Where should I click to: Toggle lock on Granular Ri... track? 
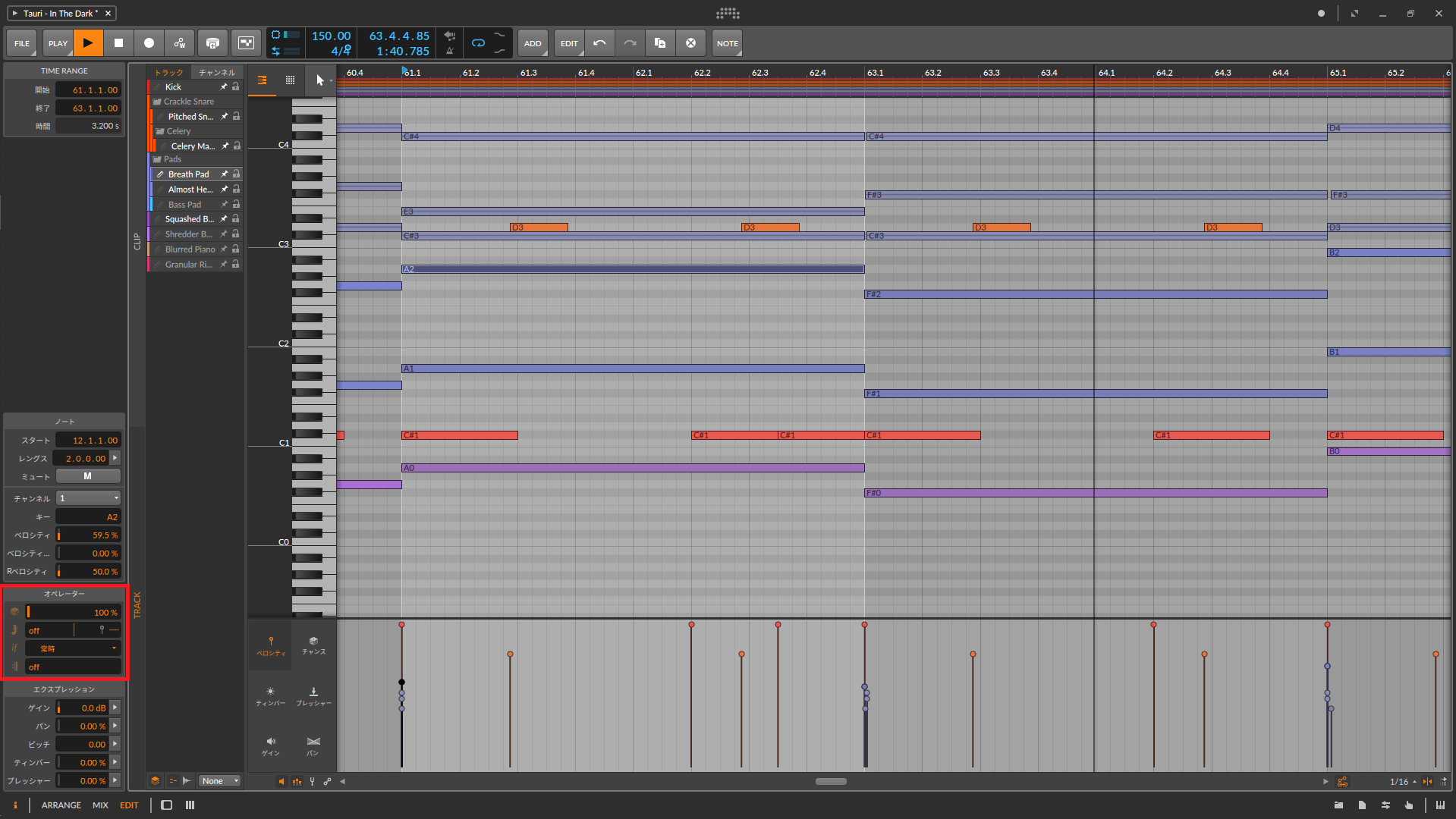pyautogui.click(x=236, y=265)
